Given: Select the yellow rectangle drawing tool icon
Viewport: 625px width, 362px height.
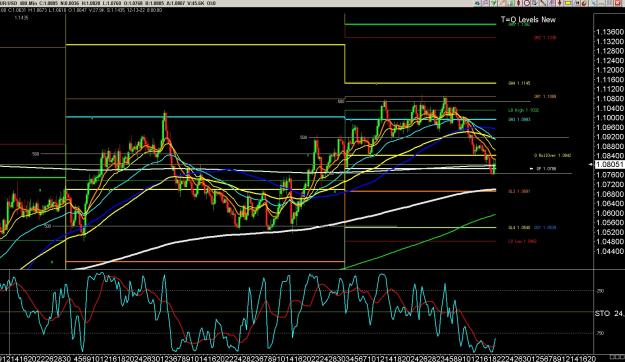Looking at the screenshot, I should click(x=568, y=3).
